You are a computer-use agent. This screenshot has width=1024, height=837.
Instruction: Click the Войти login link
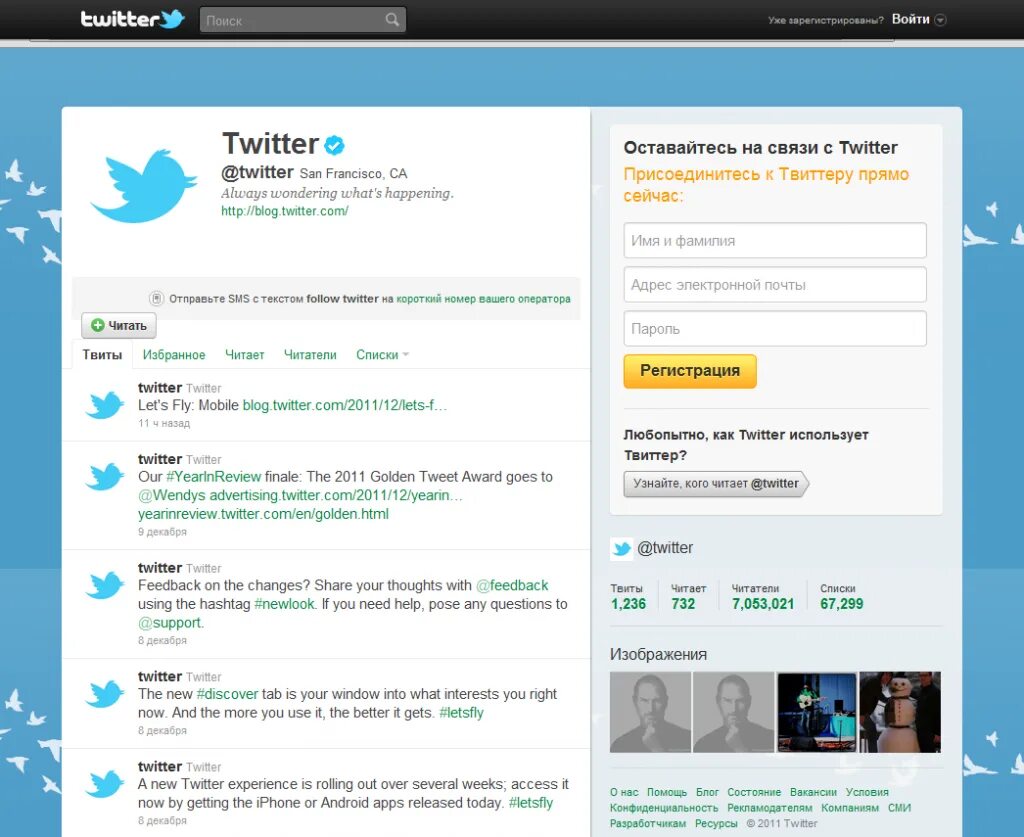pos(910,20)
